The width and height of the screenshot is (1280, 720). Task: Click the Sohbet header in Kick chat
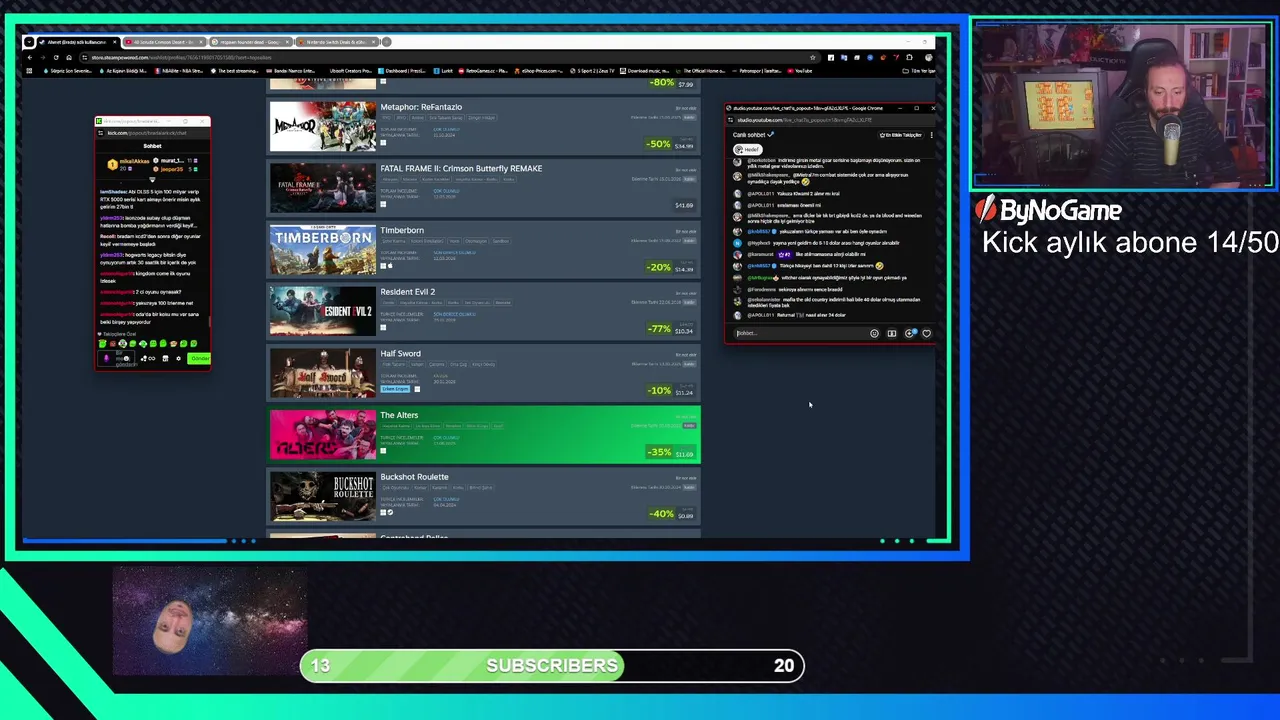(152, 146)
